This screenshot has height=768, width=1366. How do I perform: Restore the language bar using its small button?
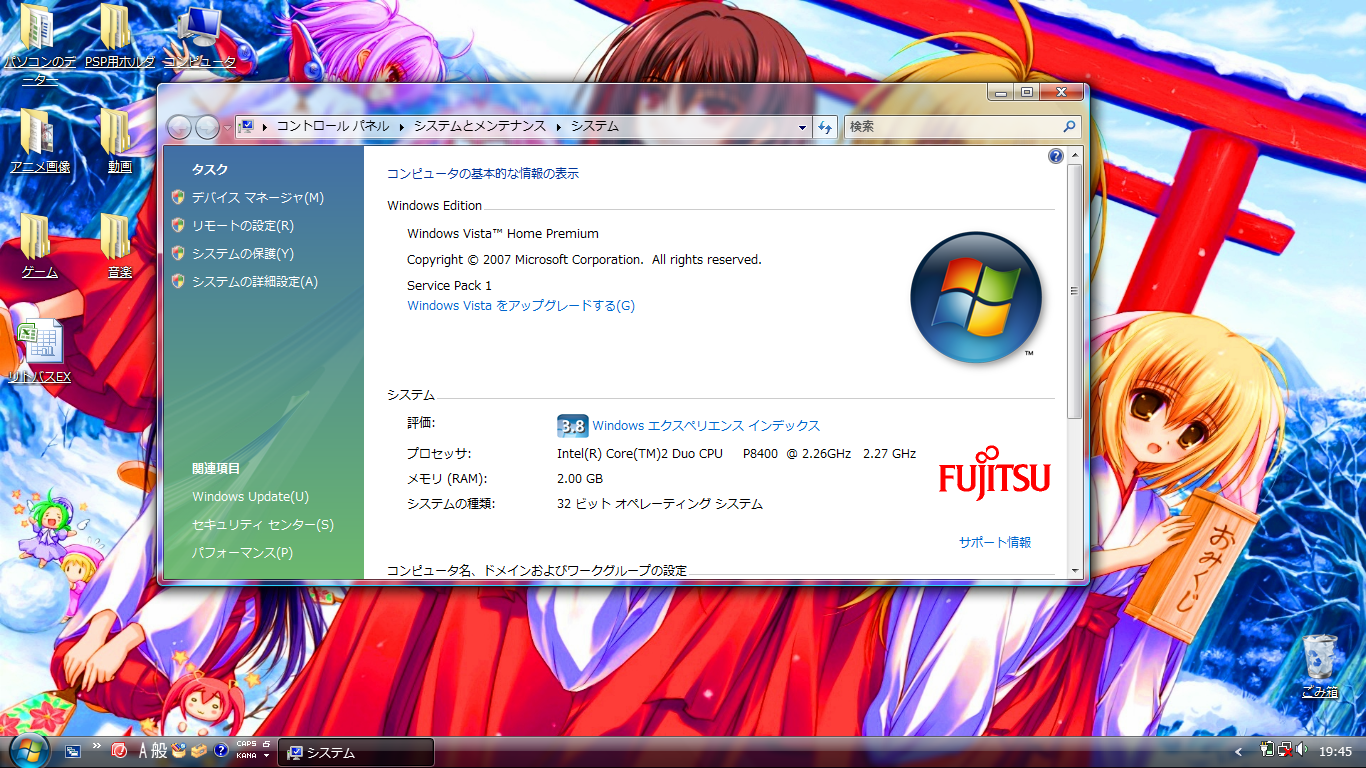[267, 743]
